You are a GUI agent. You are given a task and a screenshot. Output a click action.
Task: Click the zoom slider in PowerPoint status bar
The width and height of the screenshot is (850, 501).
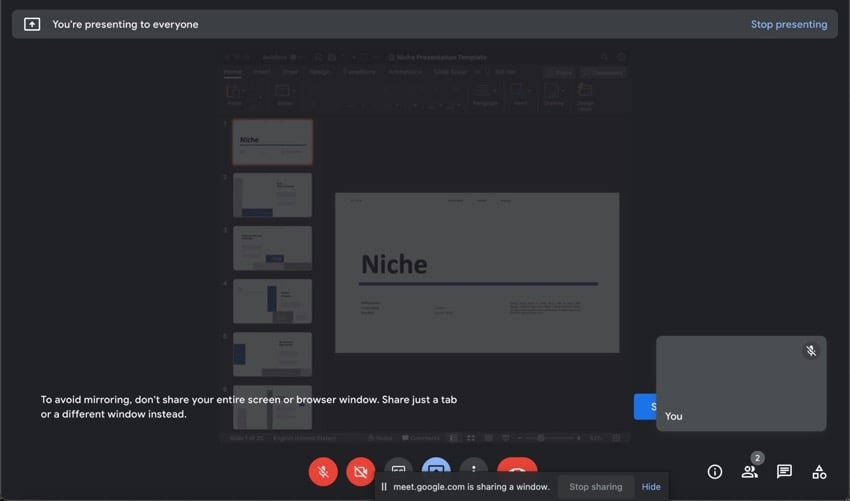click(541, 438)
